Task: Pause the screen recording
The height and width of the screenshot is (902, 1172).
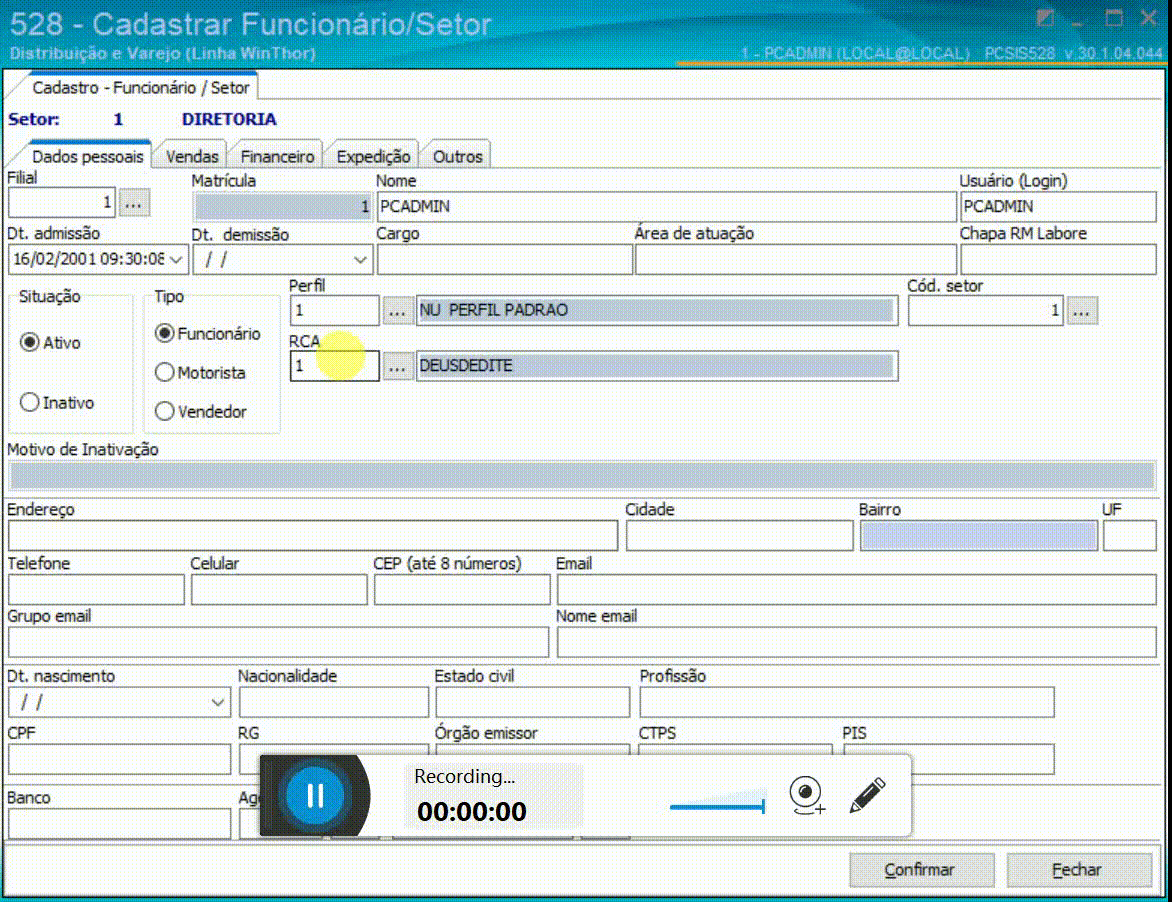Action: point(315,795)
